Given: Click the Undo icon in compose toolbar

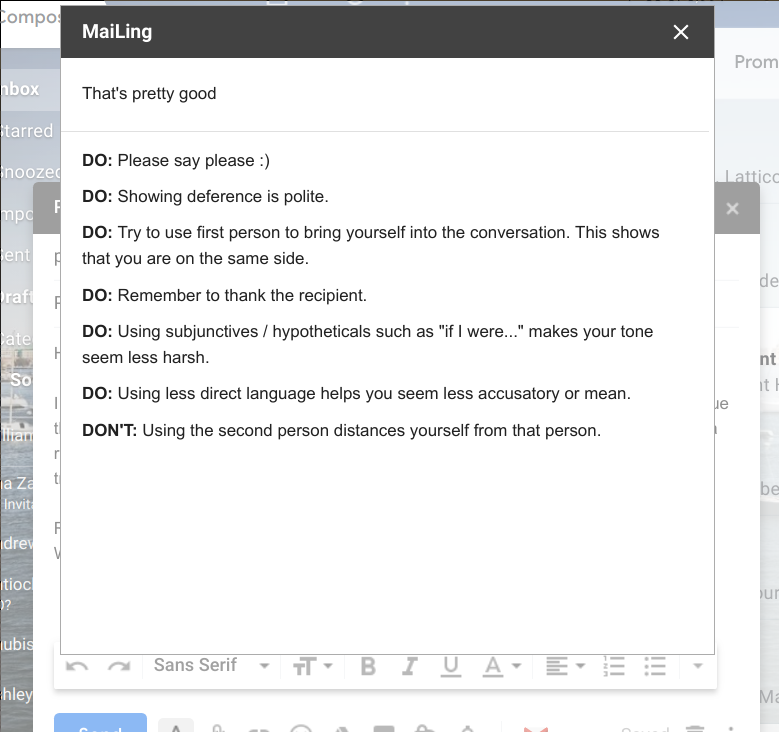Looking at the screenshot, I should click(x=77, y=666).
